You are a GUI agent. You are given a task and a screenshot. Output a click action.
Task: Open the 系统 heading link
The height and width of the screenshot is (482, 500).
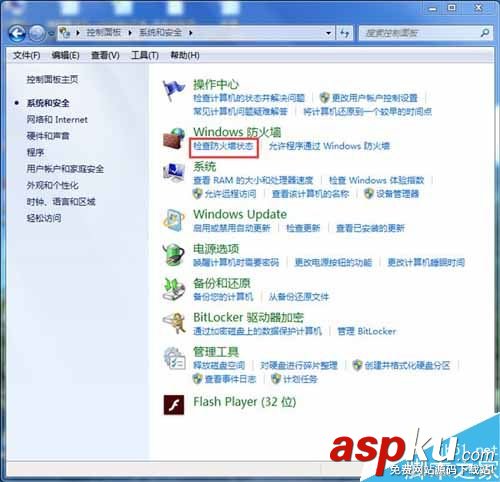tap(205, 166)
